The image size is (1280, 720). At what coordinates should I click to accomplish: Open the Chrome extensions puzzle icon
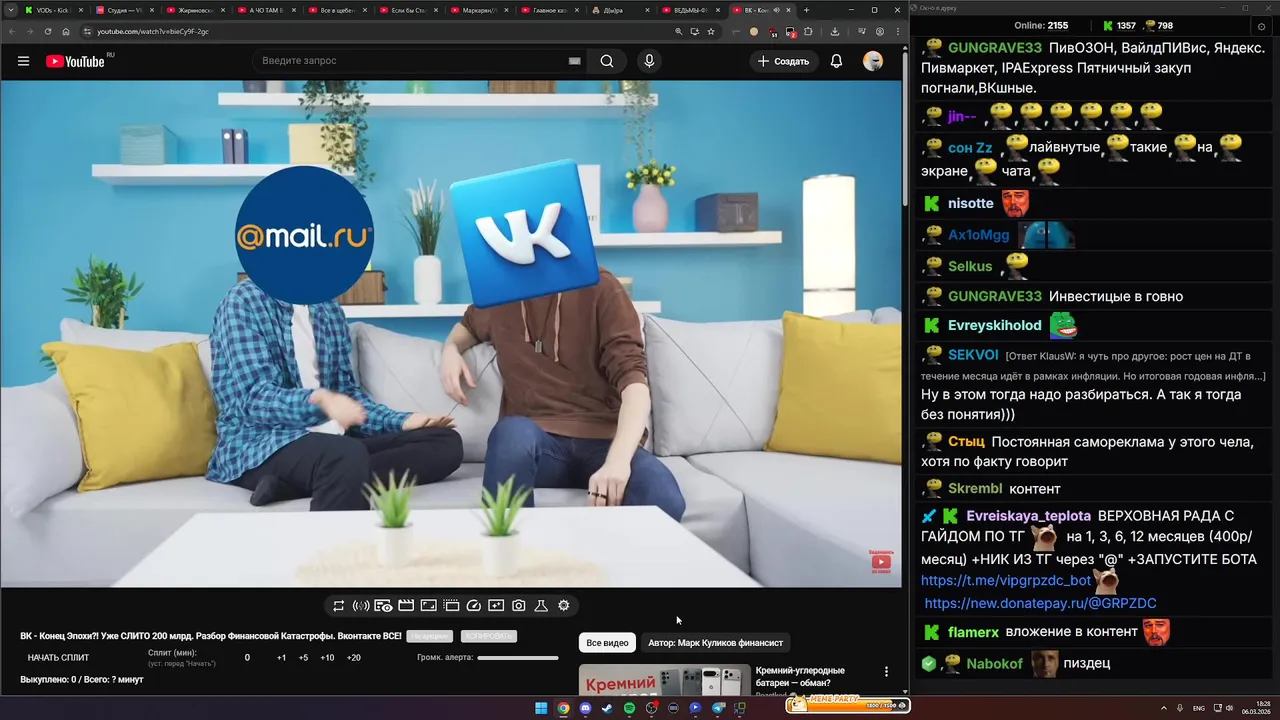click(x=808, y=31)
